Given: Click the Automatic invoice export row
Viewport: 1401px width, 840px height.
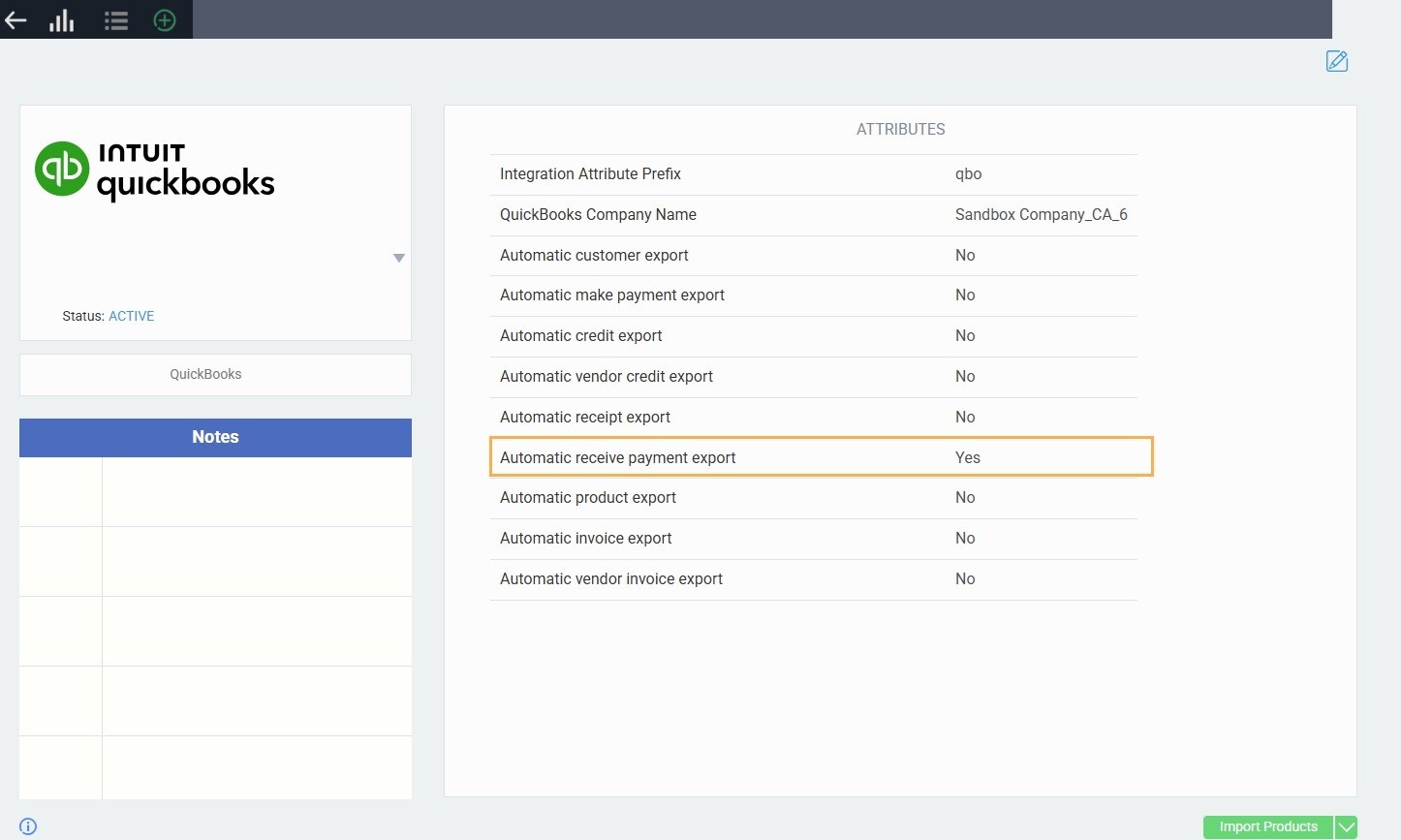Looking at the screenshot, I should [x=813, y=539].
